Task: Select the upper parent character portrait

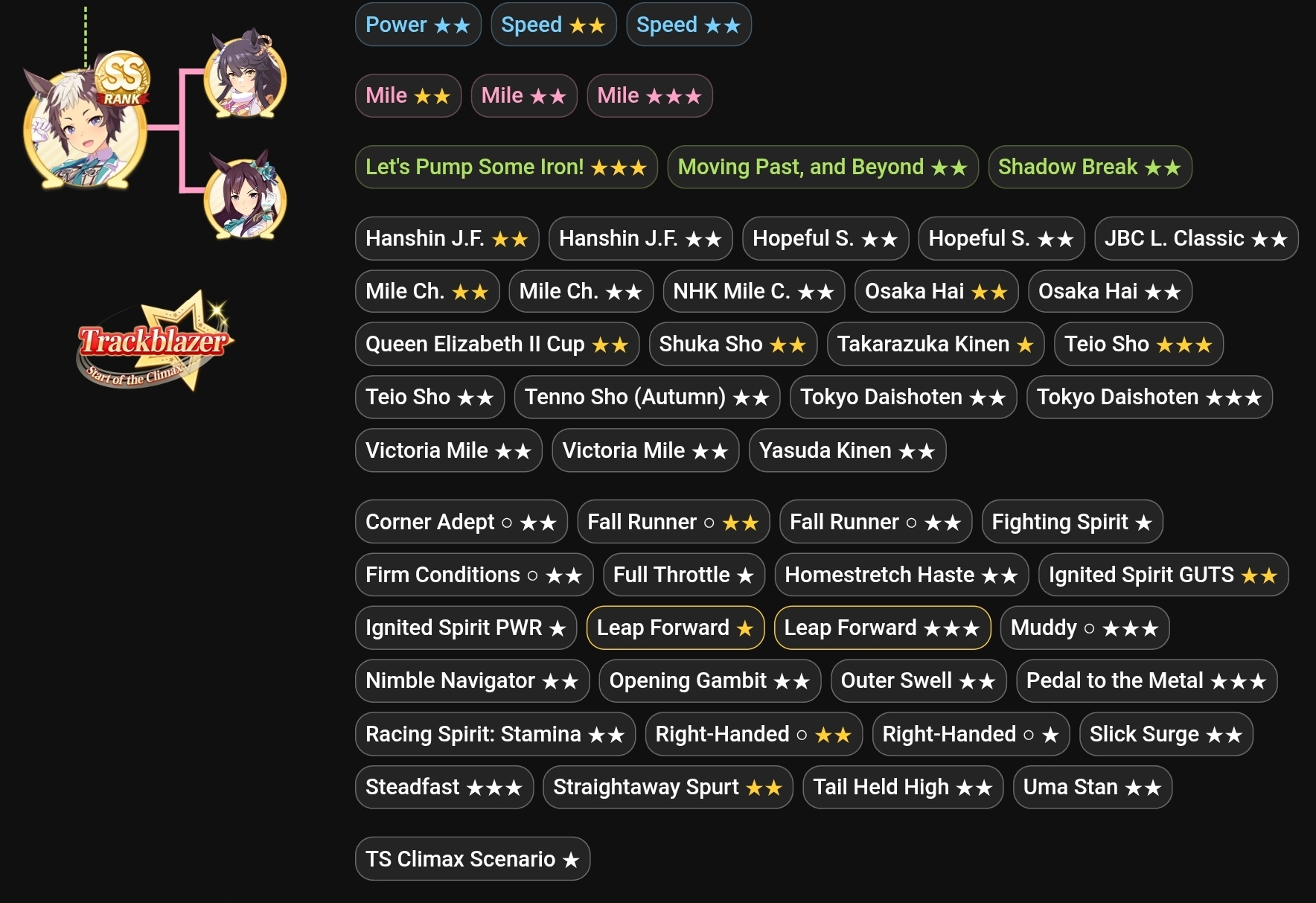Action: coord(246,74)
